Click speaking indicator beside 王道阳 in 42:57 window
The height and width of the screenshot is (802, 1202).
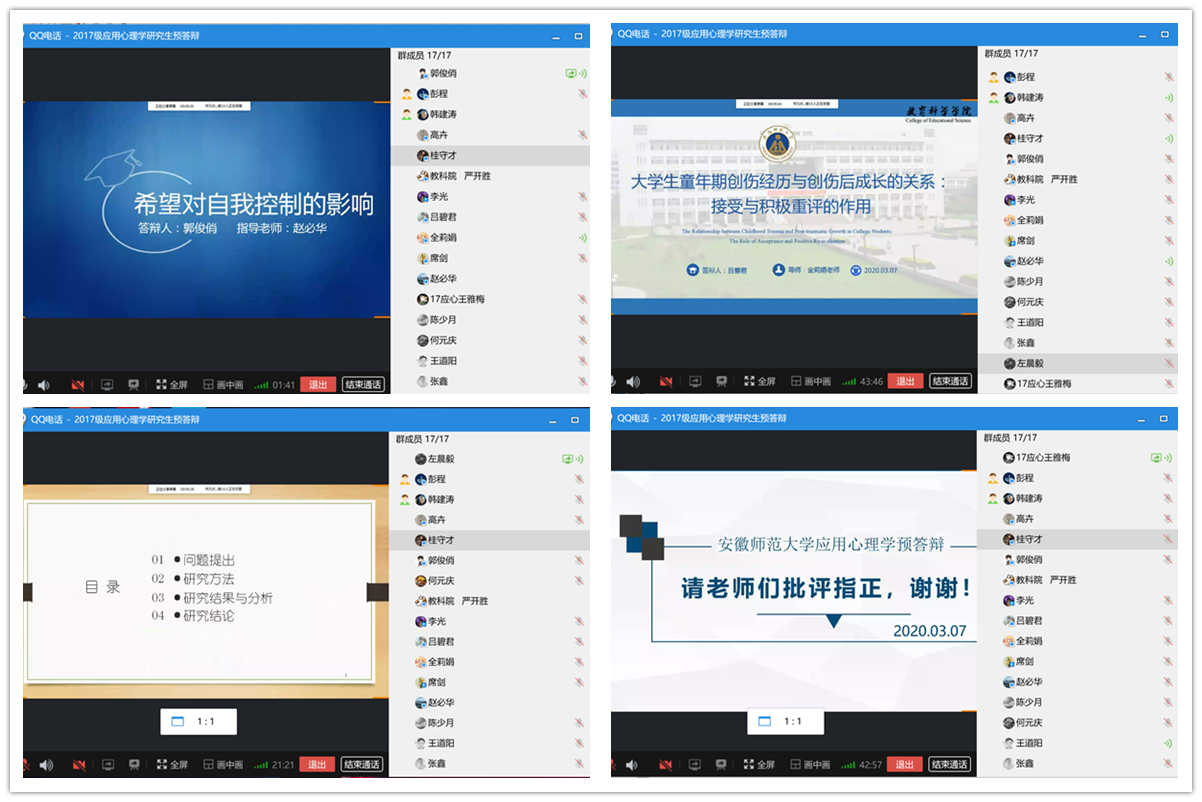pyautogui.click(x=1169, y=743)
